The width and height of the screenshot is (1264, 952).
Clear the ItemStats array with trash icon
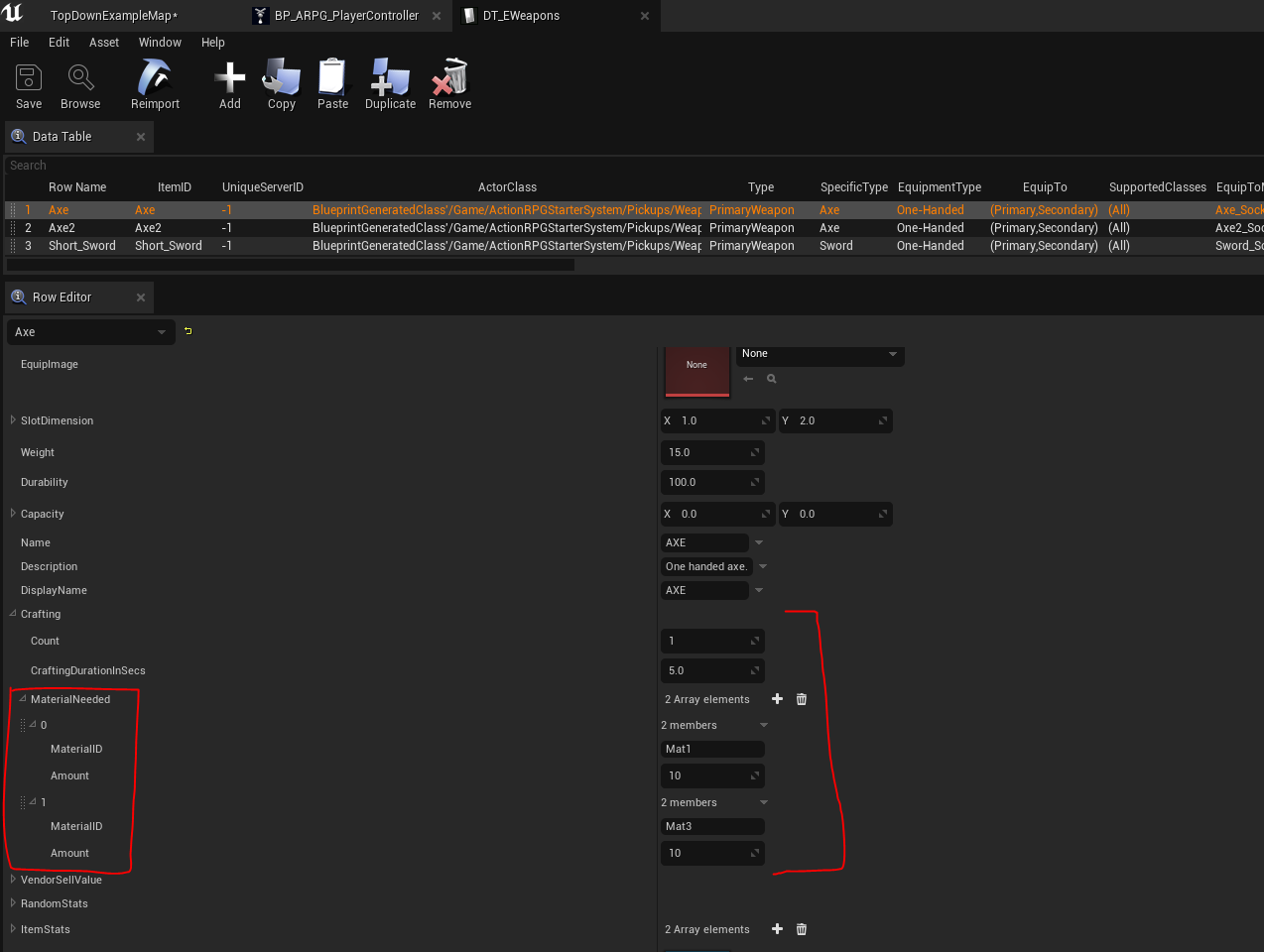click(802, 929)
